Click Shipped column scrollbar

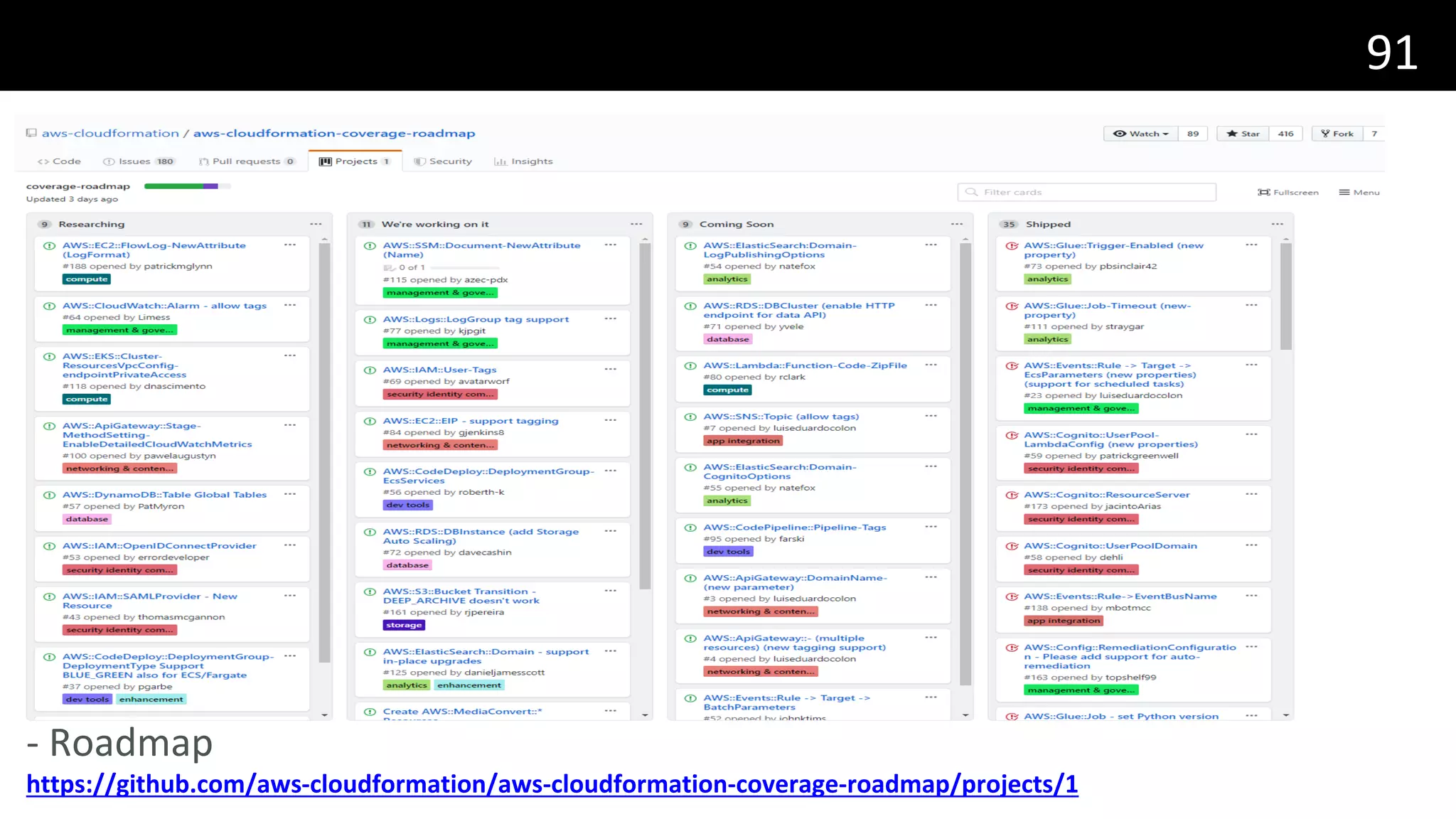coord(1286,296)
